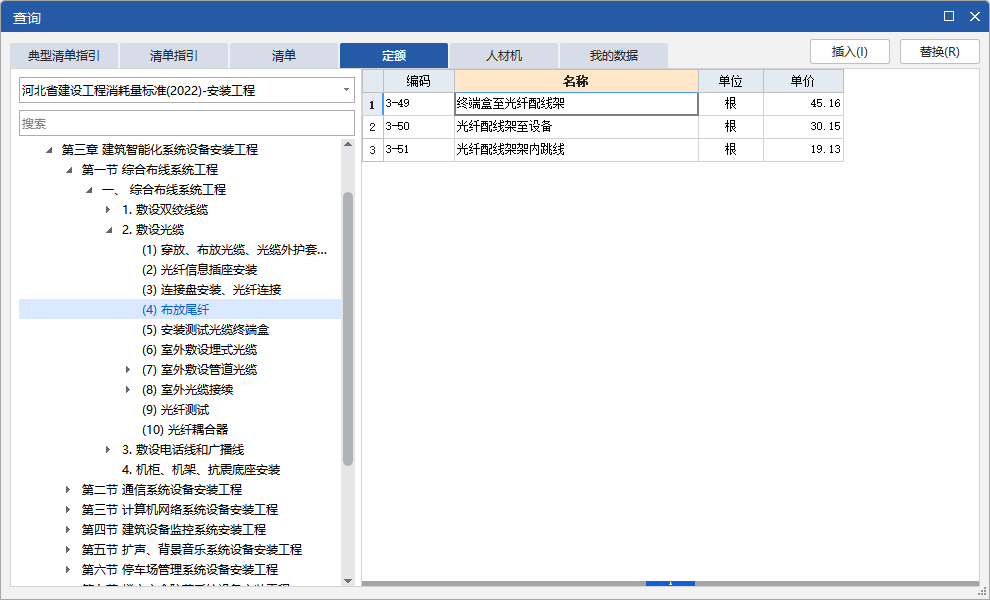Select (10) 光纤耦合器 tree item

click(185, 429)
